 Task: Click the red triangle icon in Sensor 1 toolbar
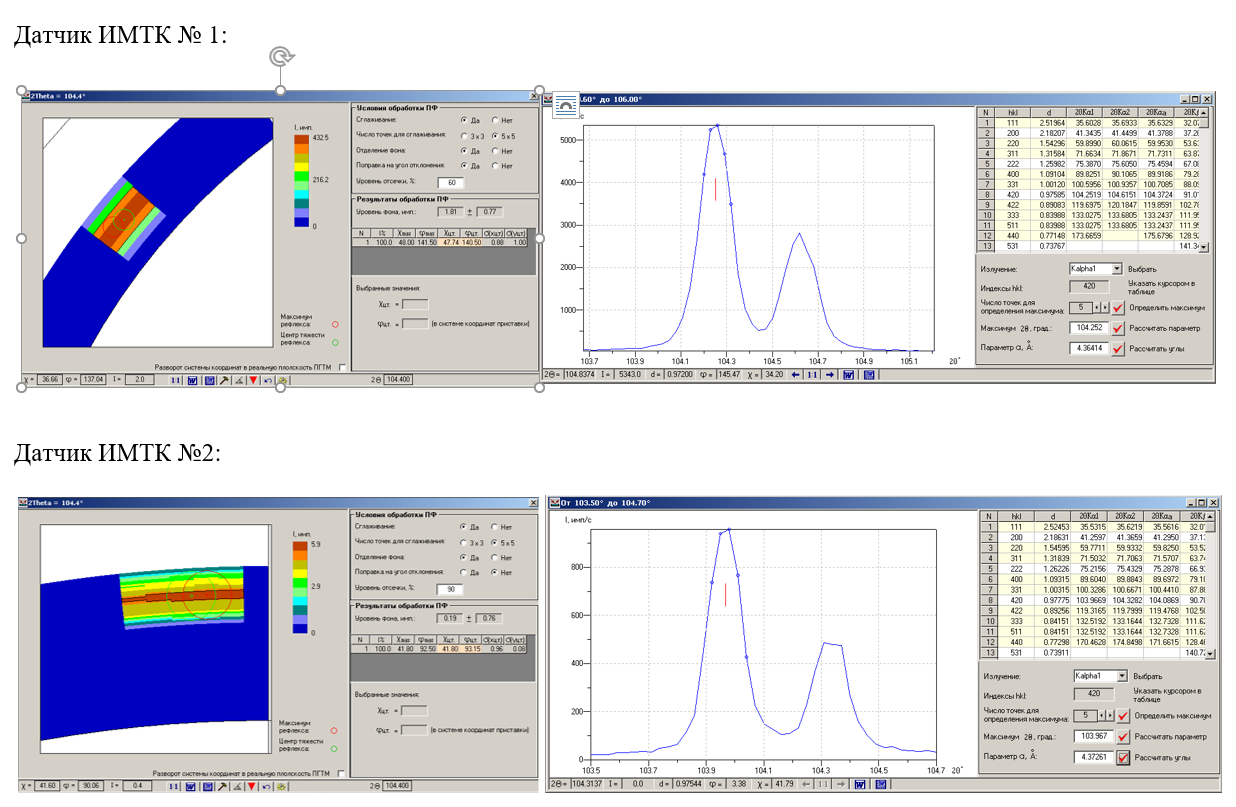[254, 380]
